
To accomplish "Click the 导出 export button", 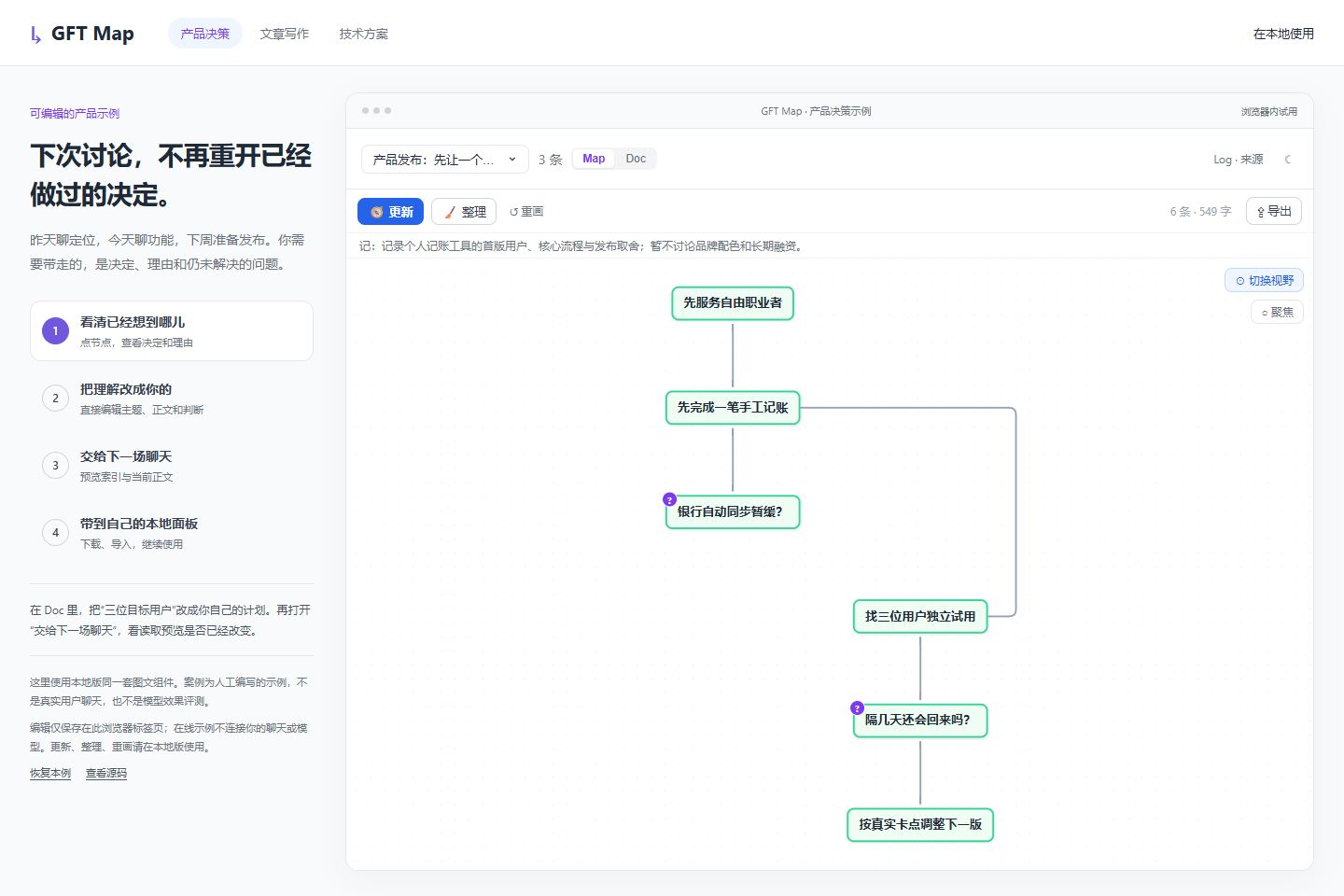I will pyautogui.click(x=1273, y=212).
